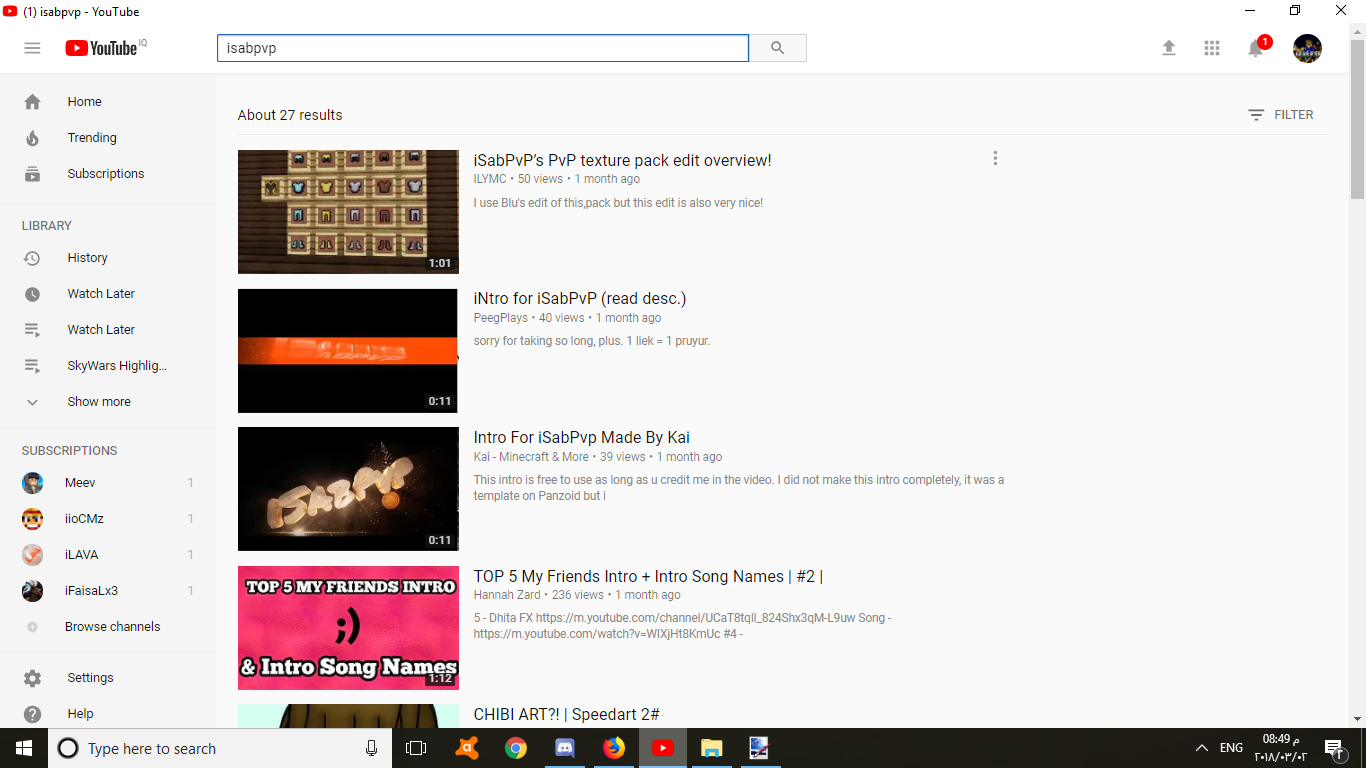Visit Kai - Minecraft & More channel

pos(531,457)
